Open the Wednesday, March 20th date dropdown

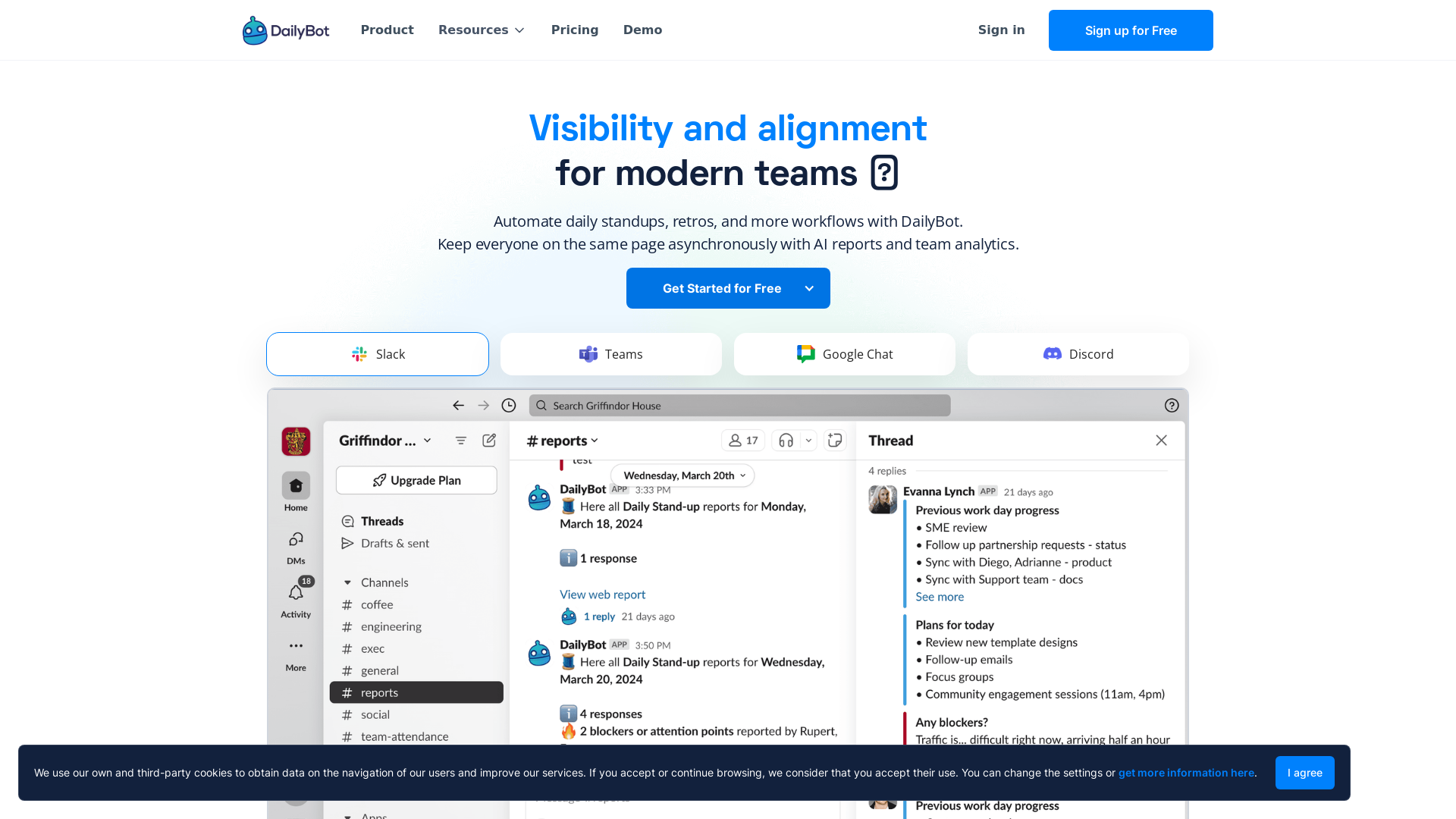coord(682,475)
